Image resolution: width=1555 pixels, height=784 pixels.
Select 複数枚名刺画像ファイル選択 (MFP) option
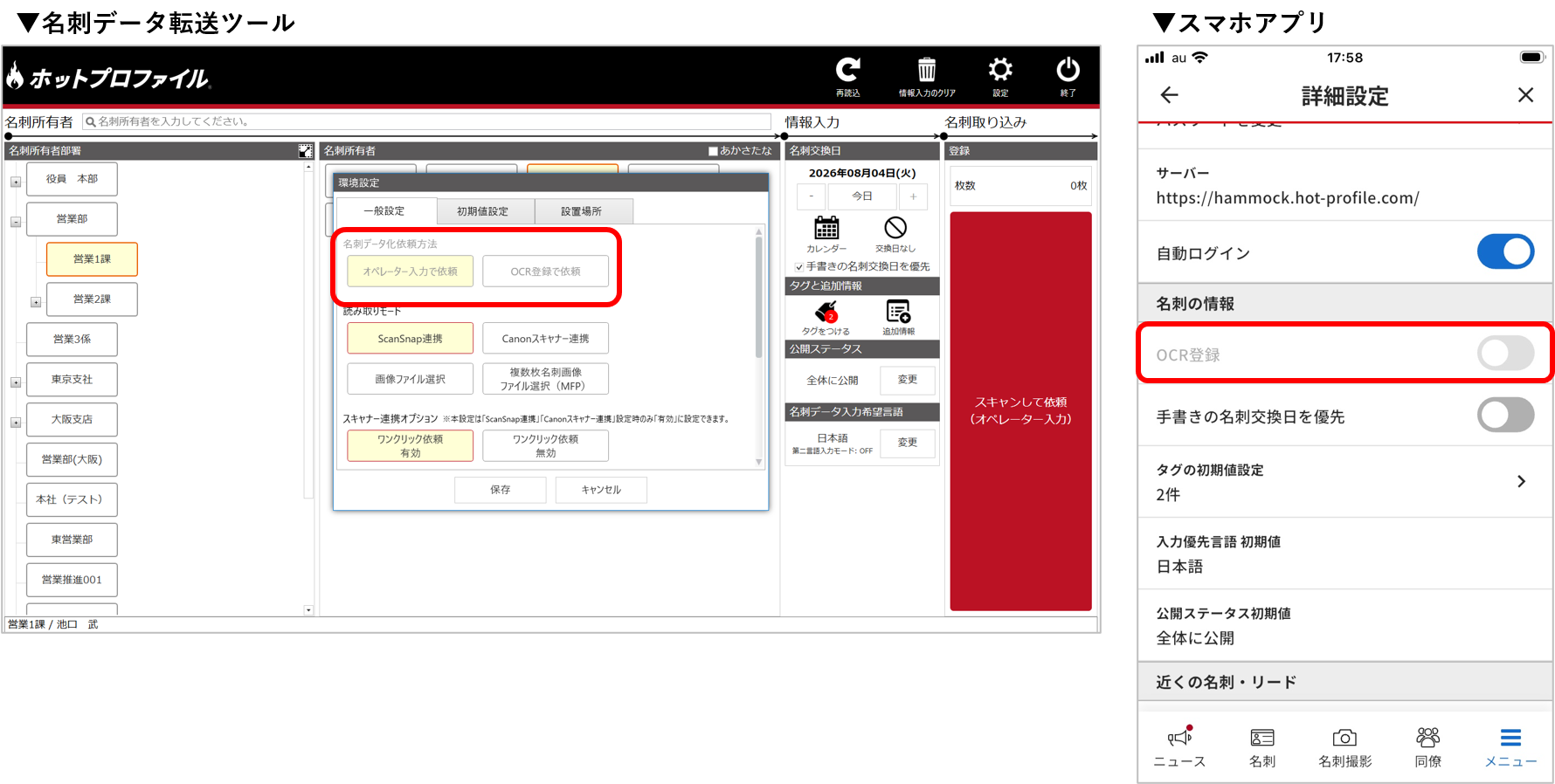click(x=545, y=379)
